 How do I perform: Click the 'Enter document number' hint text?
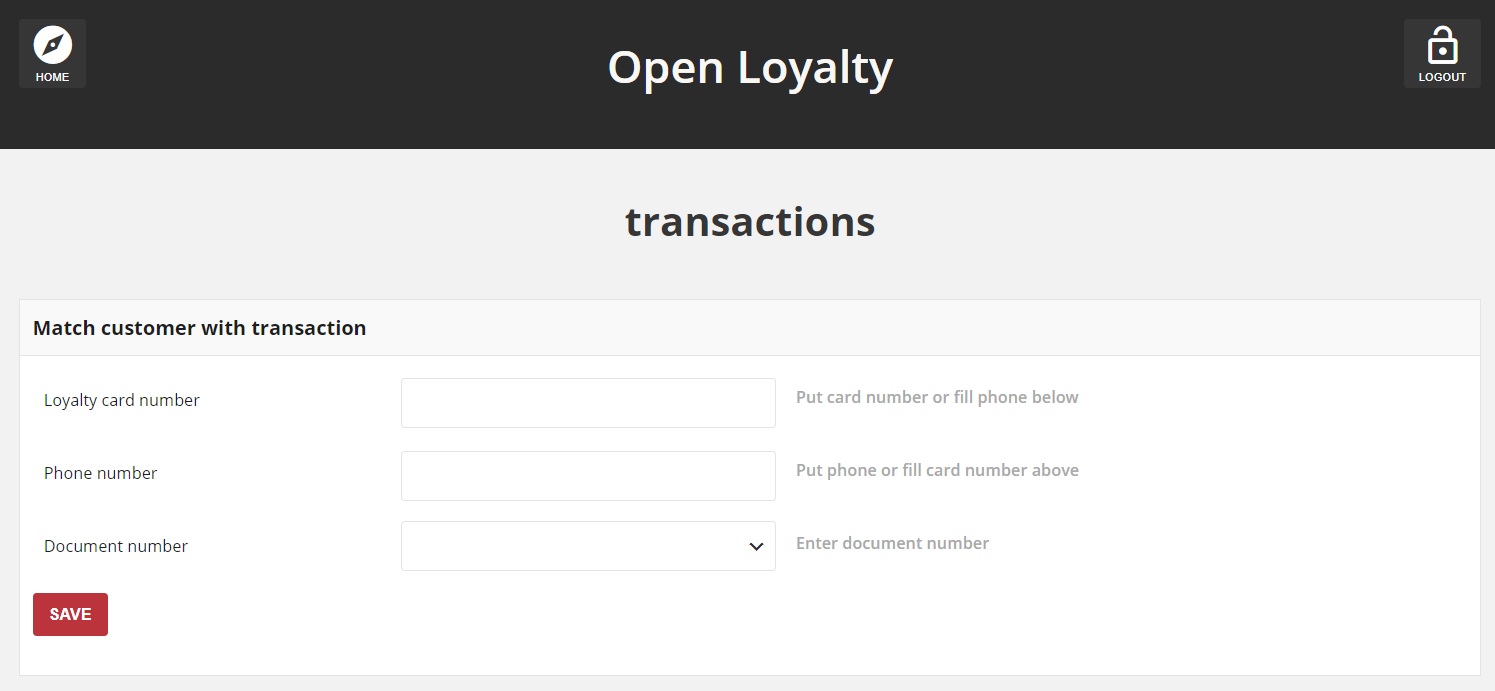(x=892, y=543)
